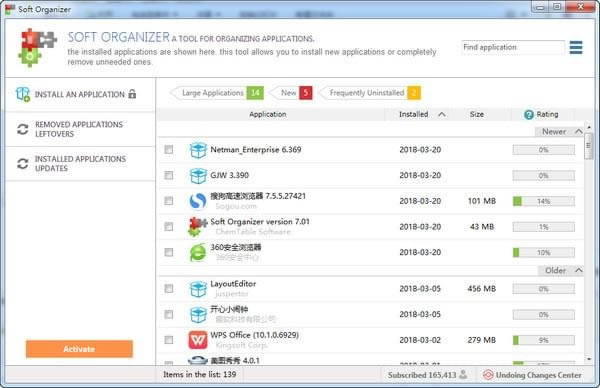The width and height of the screenshot is (600, 388).
Task: Sort by the Size column header
Action: click(477, 114)
